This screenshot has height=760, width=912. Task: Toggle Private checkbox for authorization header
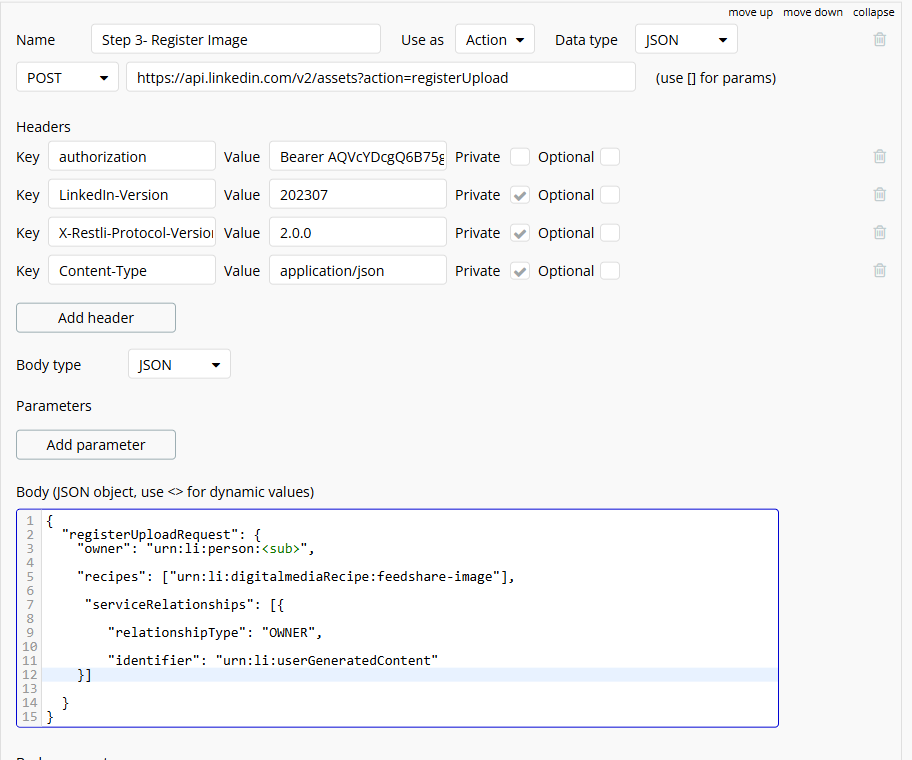point(520,157)
